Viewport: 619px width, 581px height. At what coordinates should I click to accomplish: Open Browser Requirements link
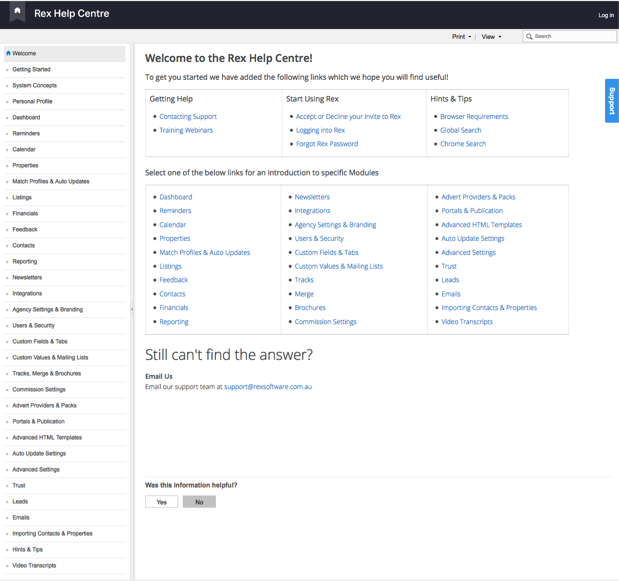[474, 117]
